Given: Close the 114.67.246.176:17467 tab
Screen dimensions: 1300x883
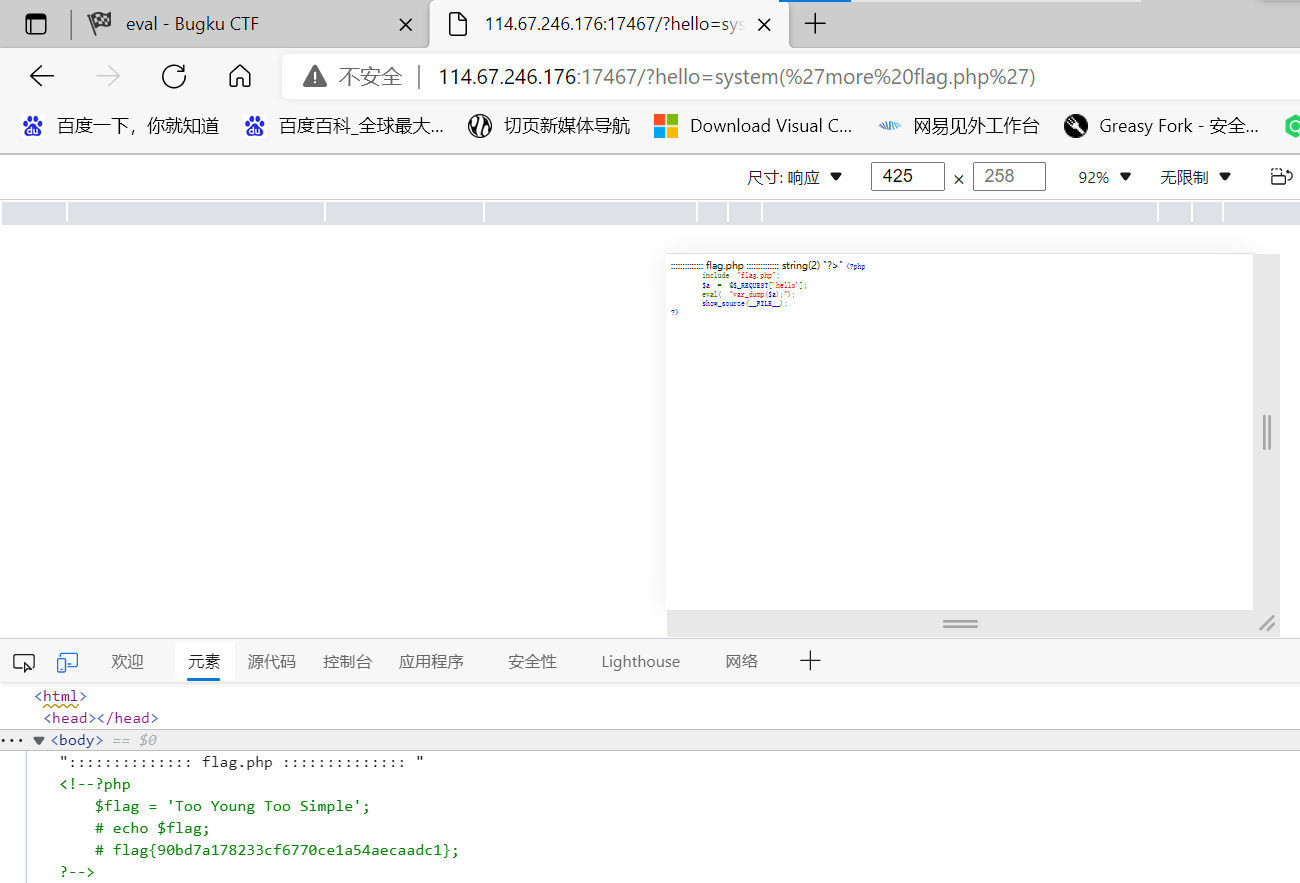Looking at the screenshot, I should tap(764, 24).
